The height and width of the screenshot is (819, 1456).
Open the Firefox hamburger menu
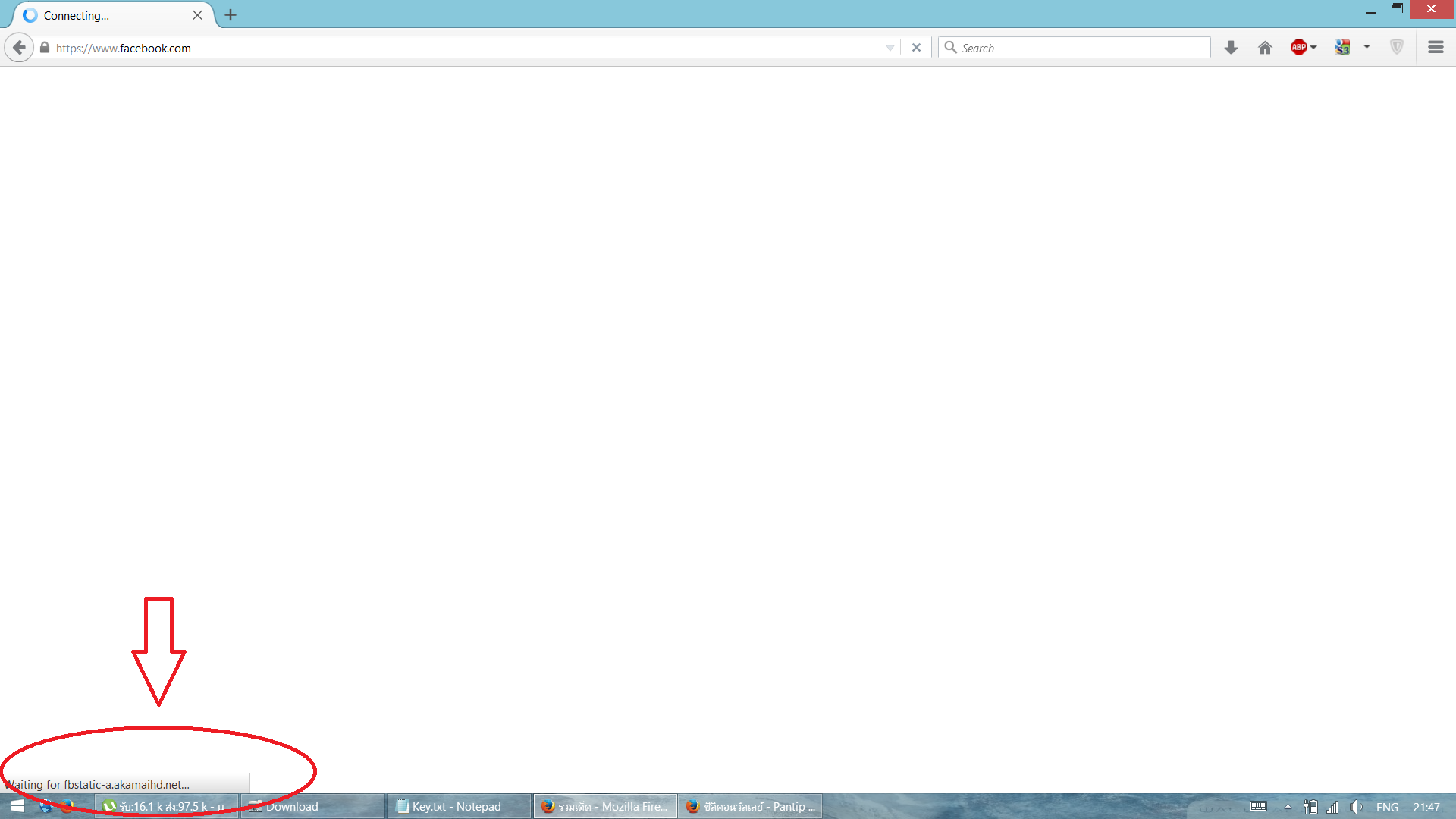click(x=1436, y=47)
